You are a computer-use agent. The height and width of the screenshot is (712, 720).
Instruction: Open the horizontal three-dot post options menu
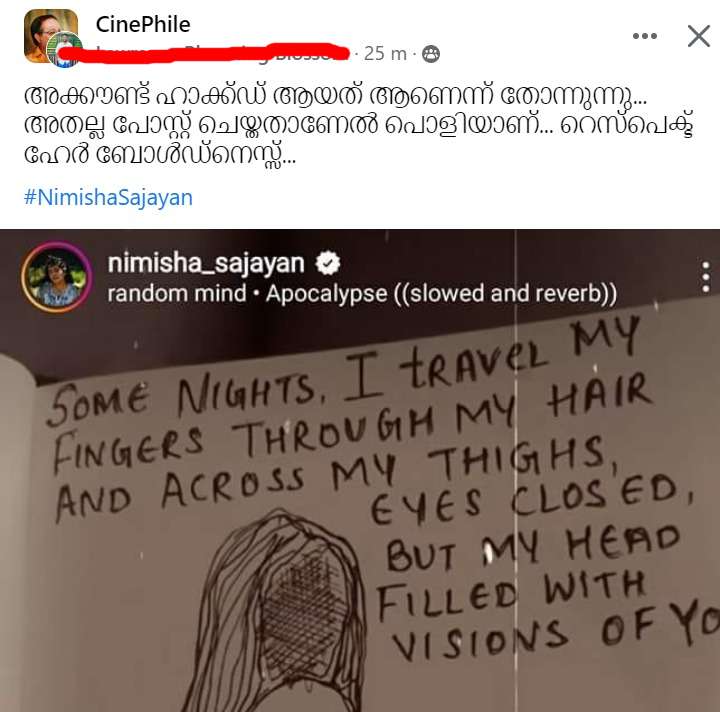pyautogui.click(x=645, y=36)
